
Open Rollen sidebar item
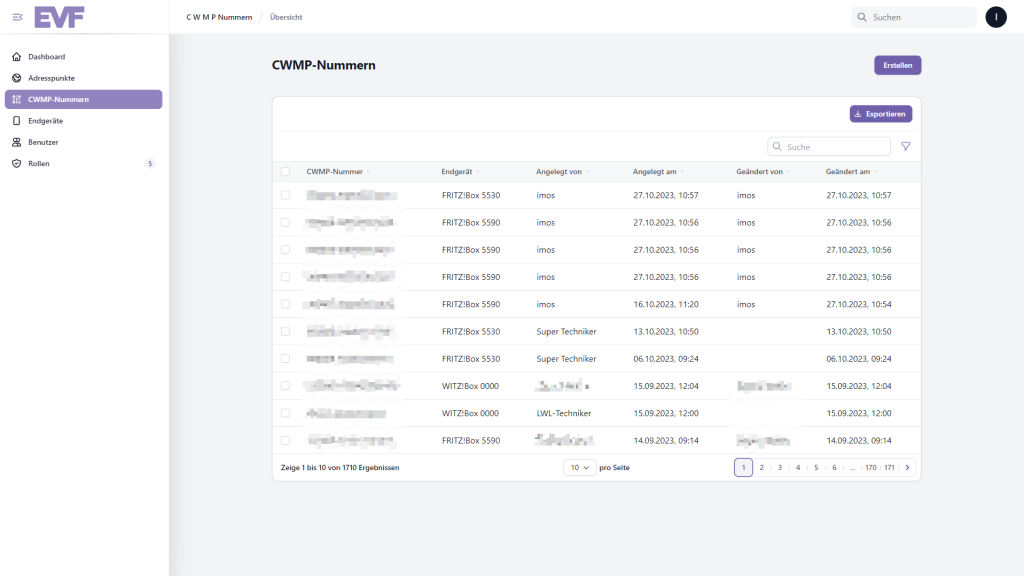tap(84, 164)
